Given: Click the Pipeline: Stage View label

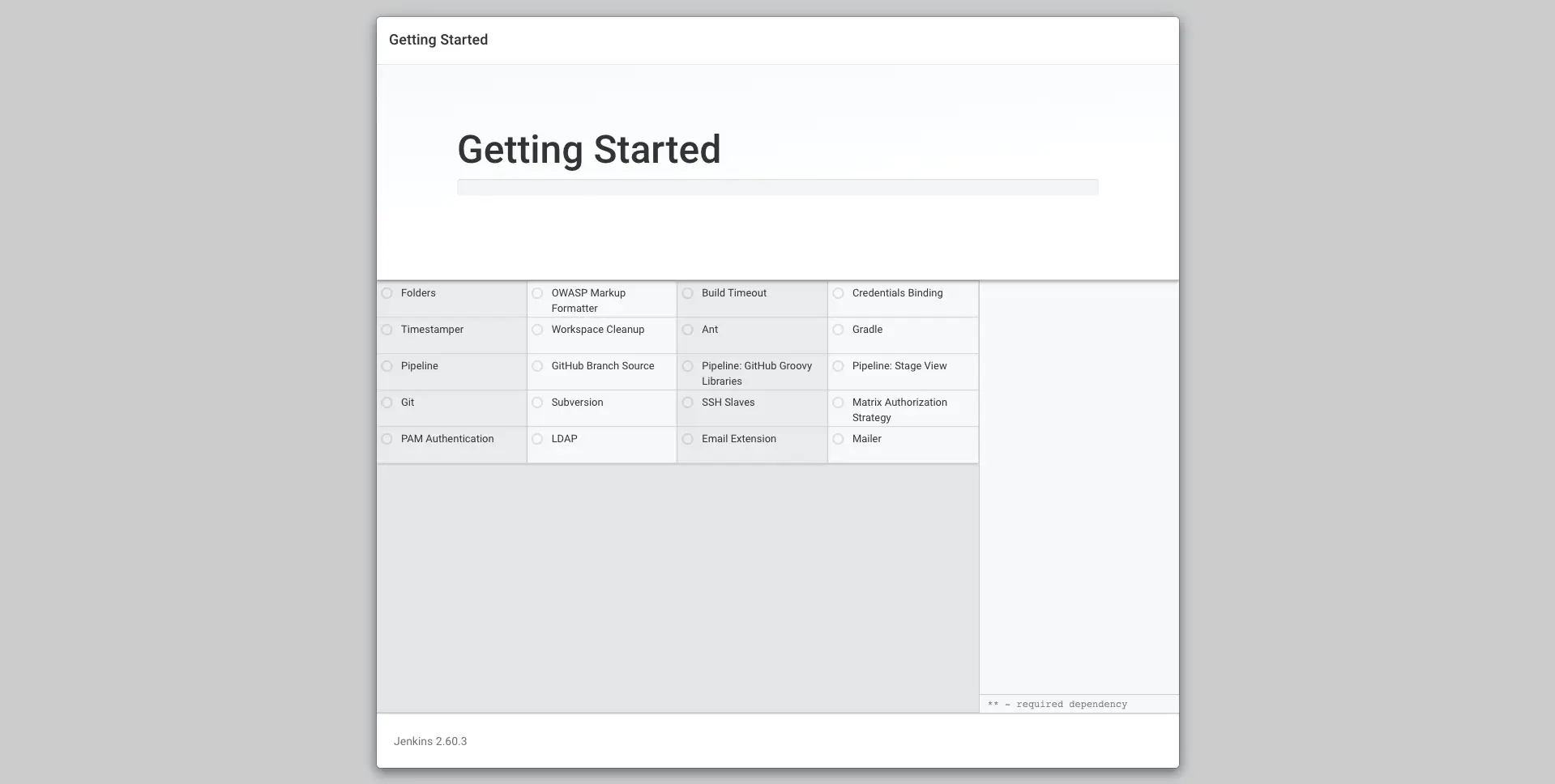Looking at the screenshot, I should [x=899, y=366].
